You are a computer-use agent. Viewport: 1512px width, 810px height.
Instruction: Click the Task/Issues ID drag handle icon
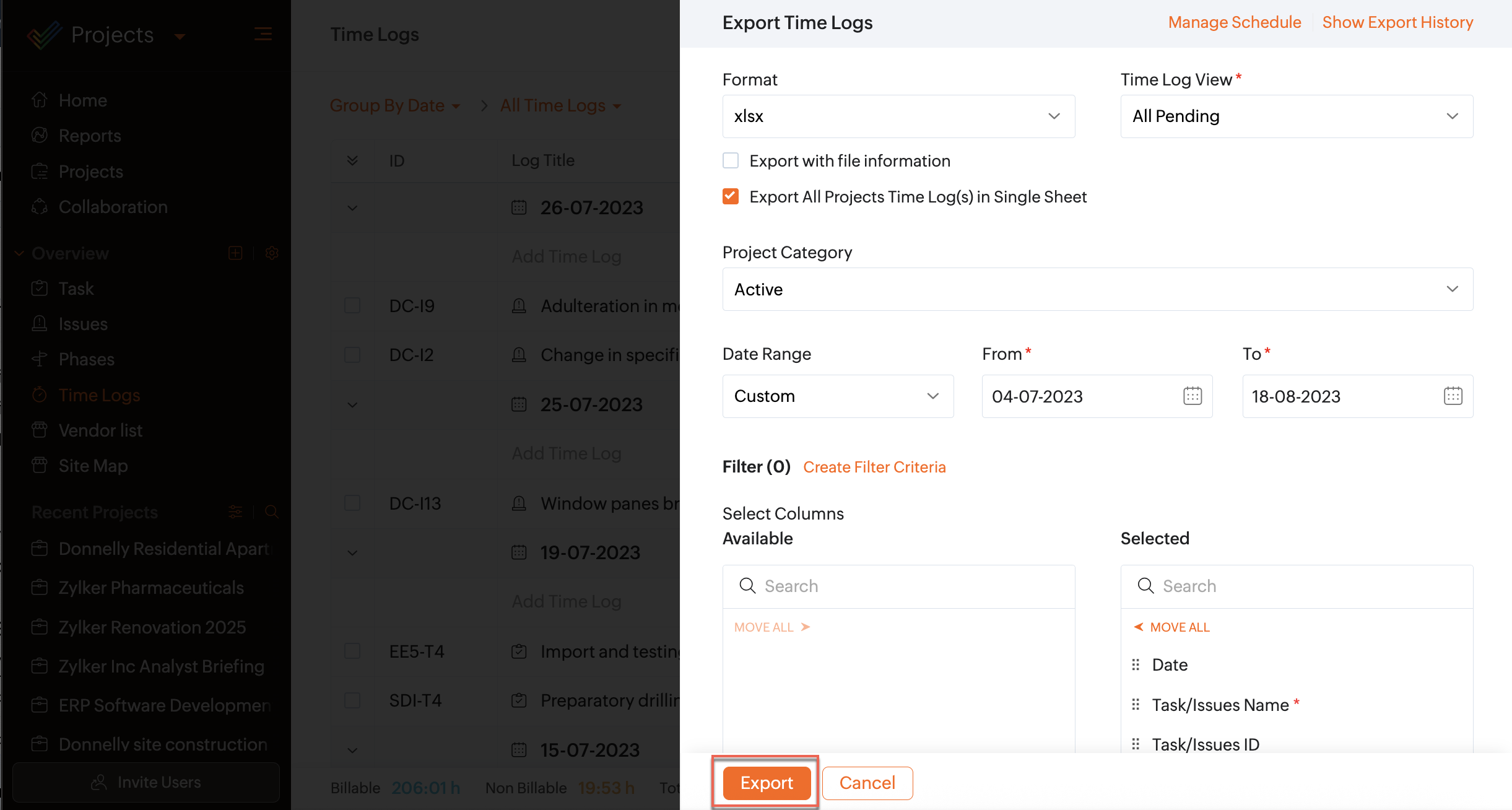[1136, 744]
